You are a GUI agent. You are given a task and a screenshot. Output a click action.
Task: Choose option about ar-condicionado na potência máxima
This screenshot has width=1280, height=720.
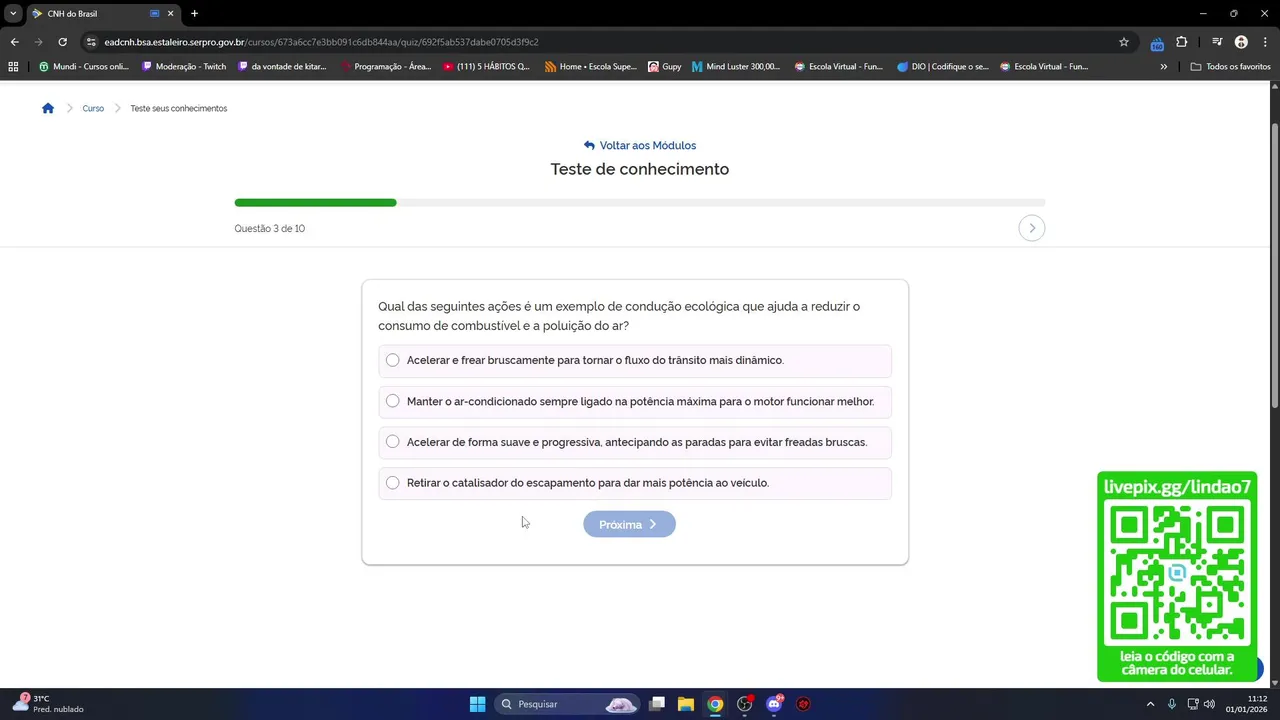click(x=635, y=401)
